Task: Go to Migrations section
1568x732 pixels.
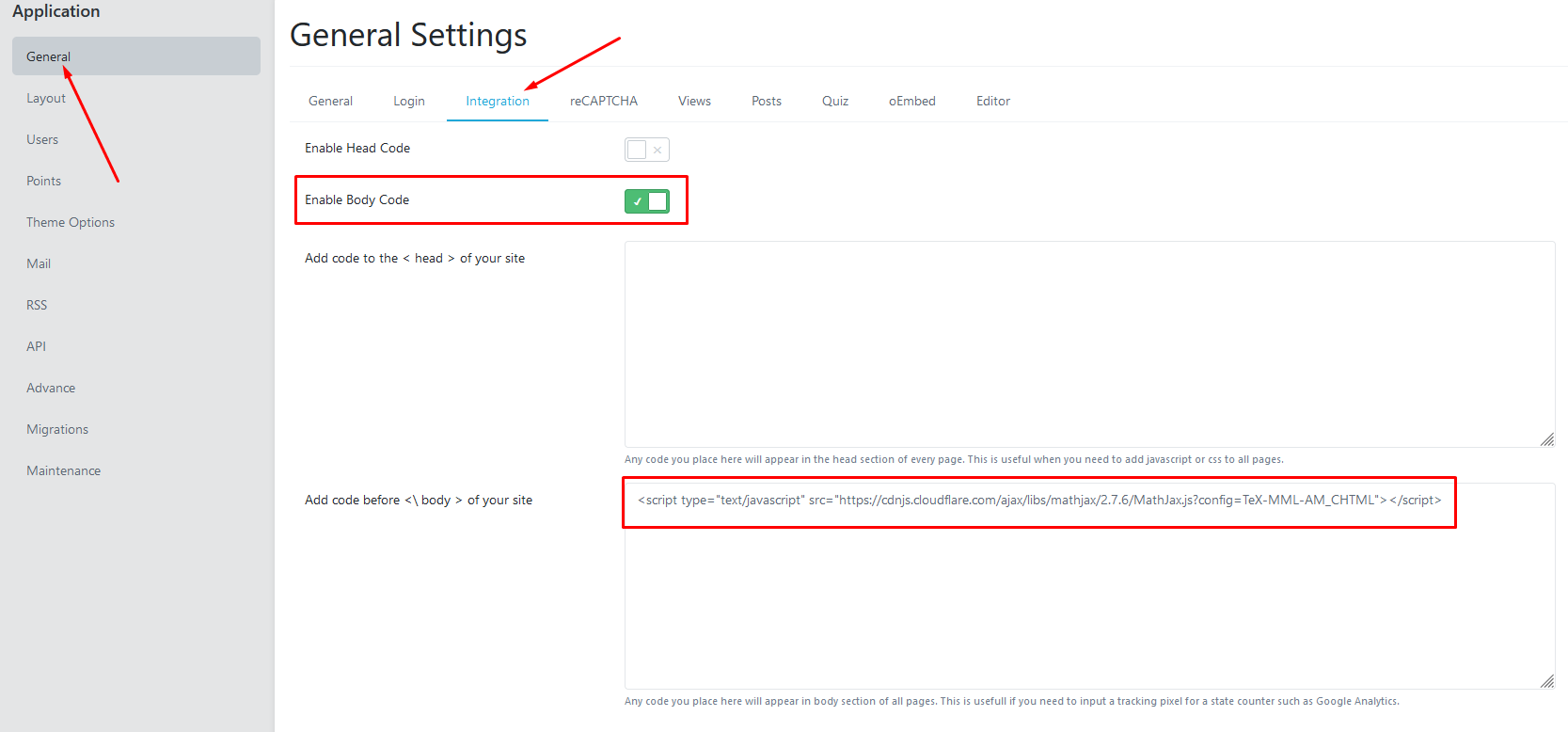Action: tap(57, 429)
